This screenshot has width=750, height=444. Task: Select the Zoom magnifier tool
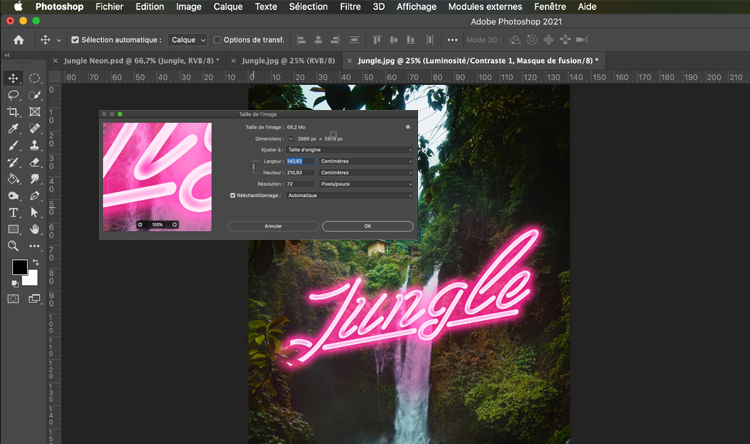tap(14, 246)
